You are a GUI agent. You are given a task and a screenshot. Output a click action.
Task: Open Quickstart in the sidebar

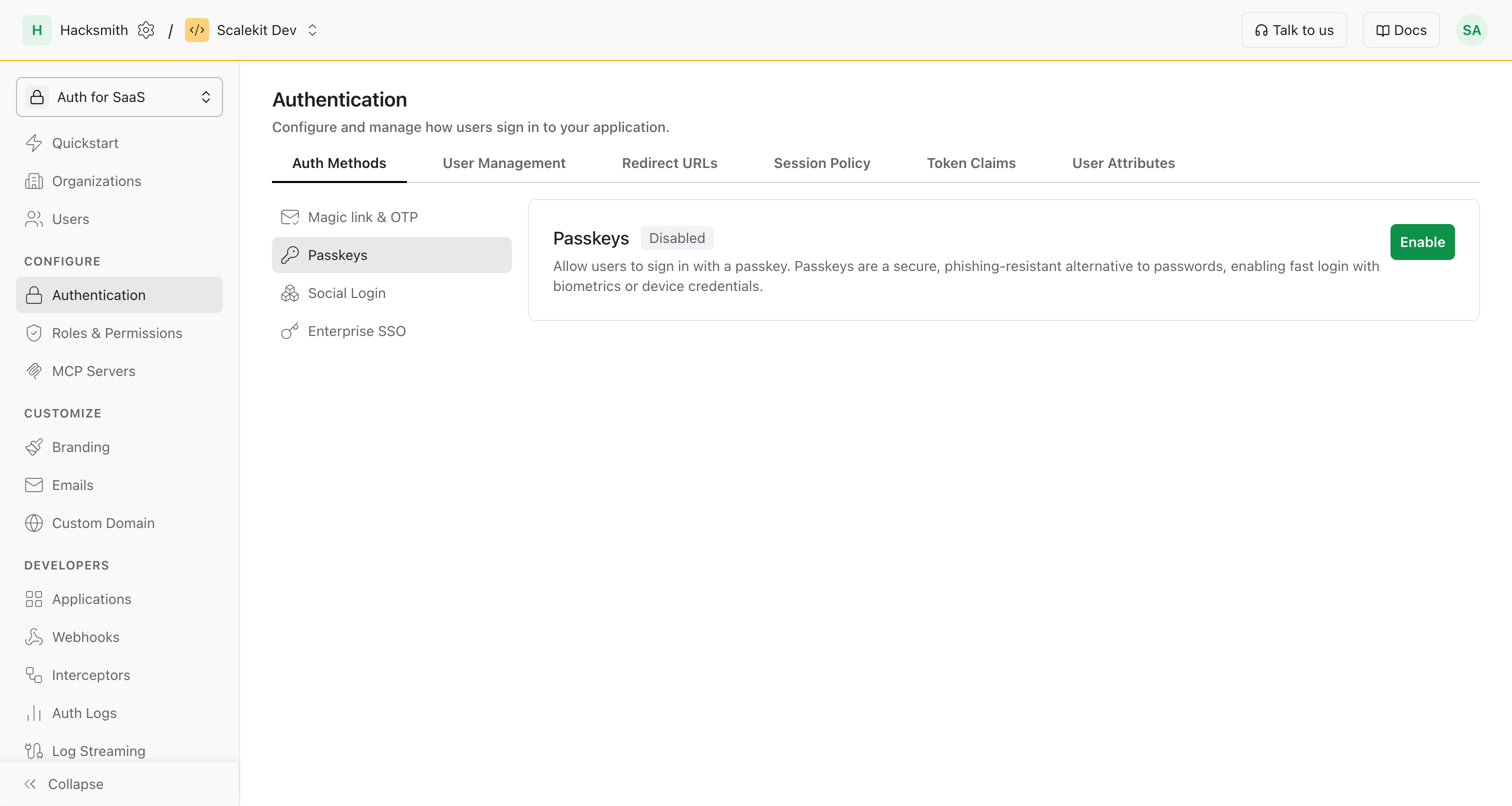tap(119, 143)
